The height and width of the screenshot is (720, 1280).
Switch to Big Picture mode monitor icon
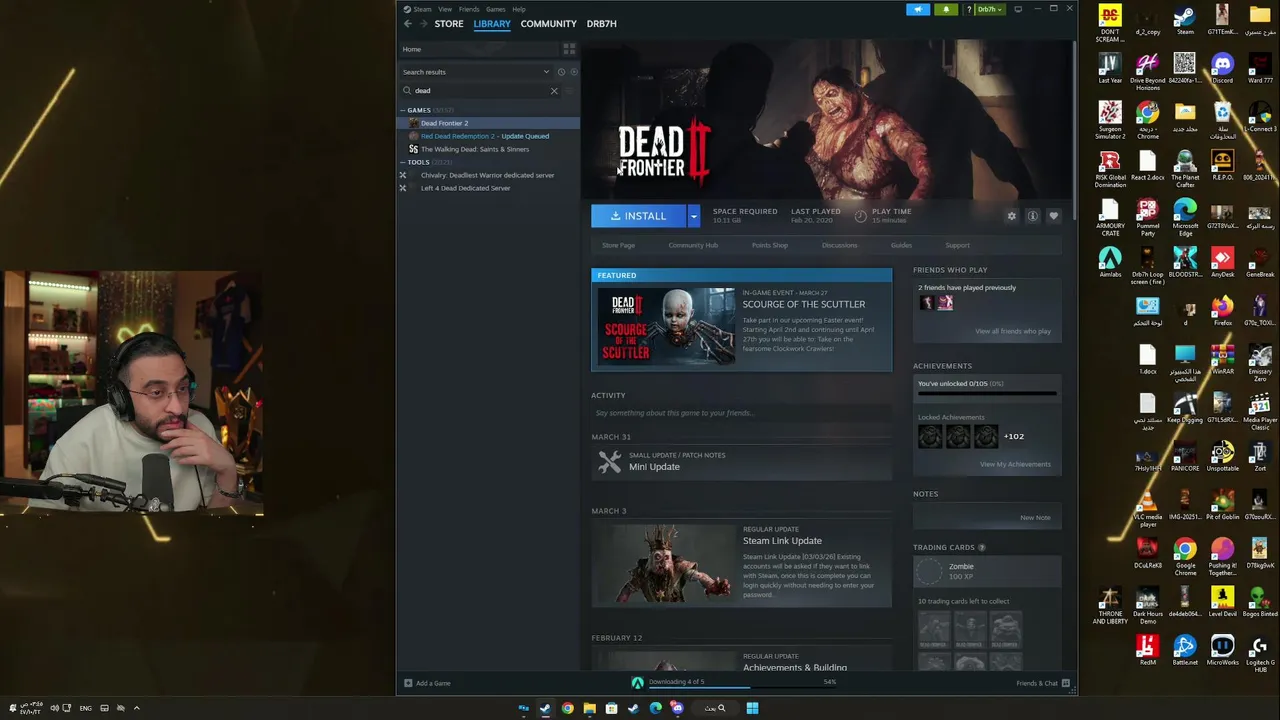click(x=1018, y=9)
